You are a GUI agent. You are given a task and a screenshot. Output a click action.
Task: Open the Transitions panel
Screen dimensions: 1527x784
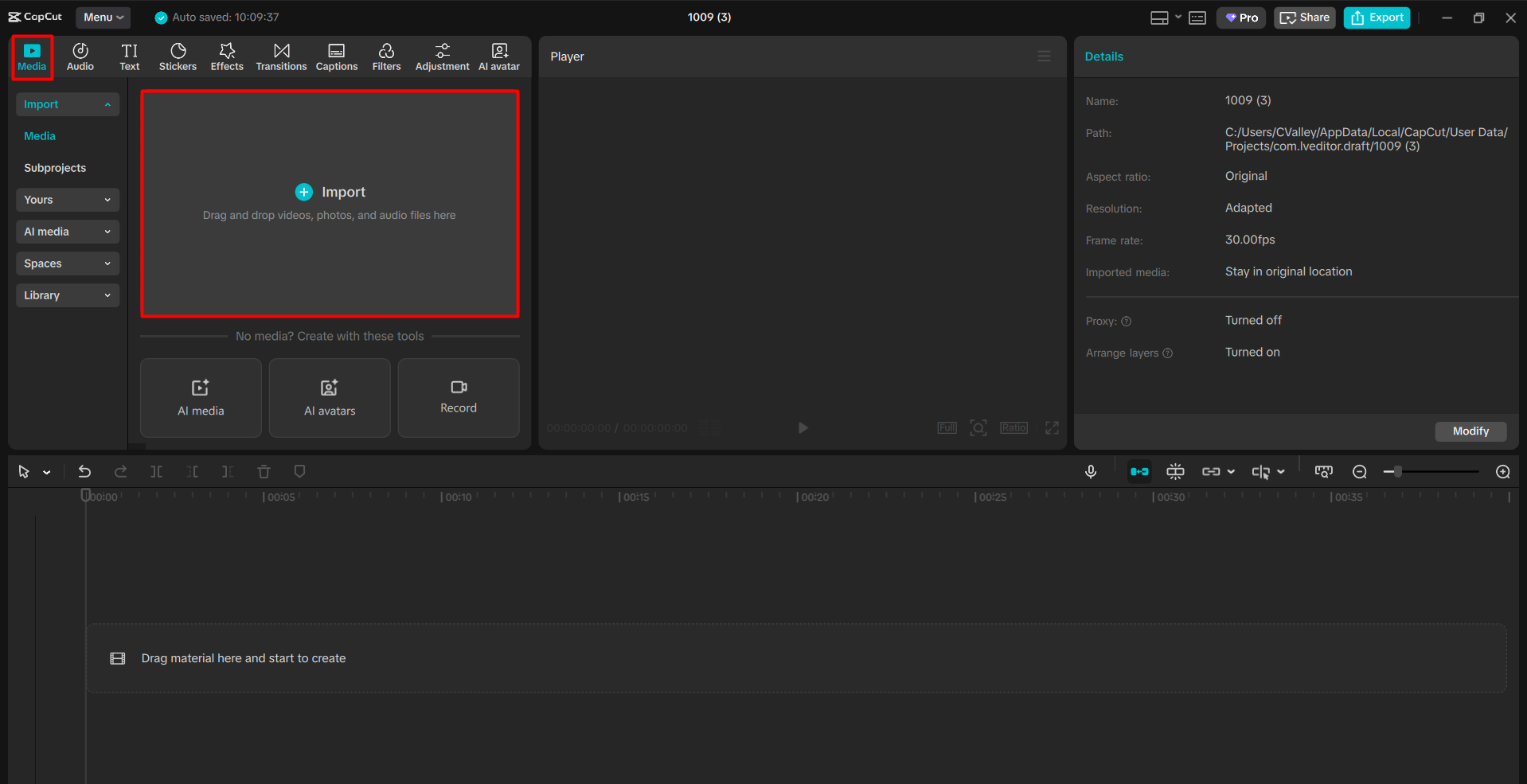(x=281, y=56)
